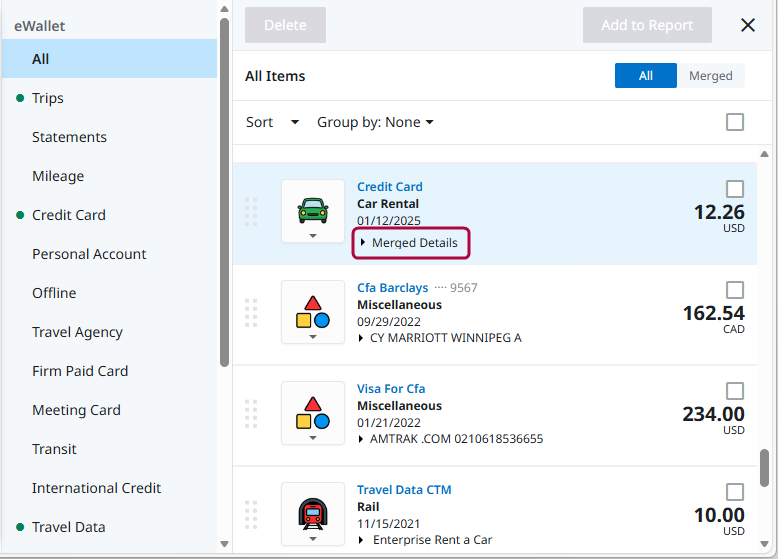
Task: Click the rail train tunnel icon
Action: click(313, 513)
